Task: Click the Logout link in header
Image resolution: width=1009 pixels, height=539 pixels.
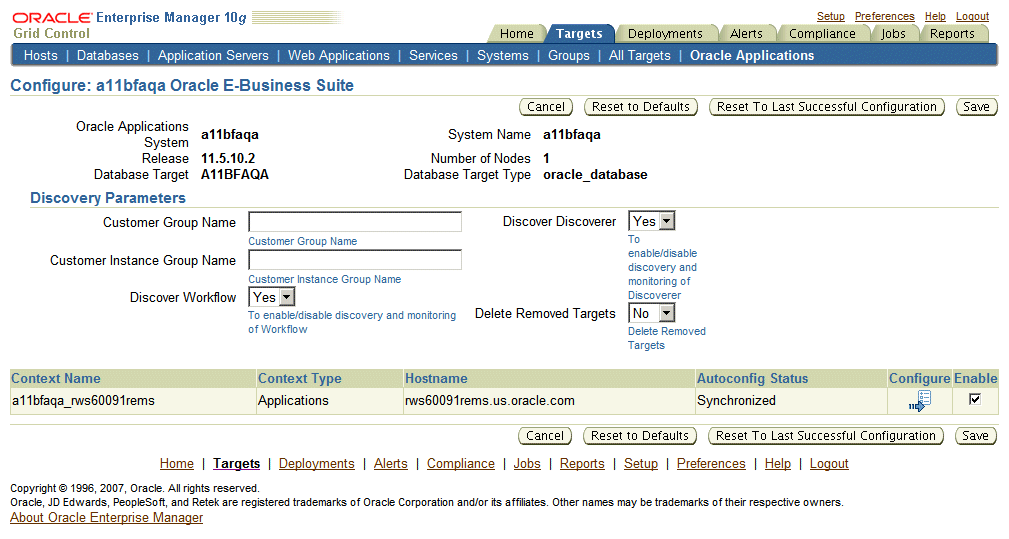Action: click(x=972, y=16)
